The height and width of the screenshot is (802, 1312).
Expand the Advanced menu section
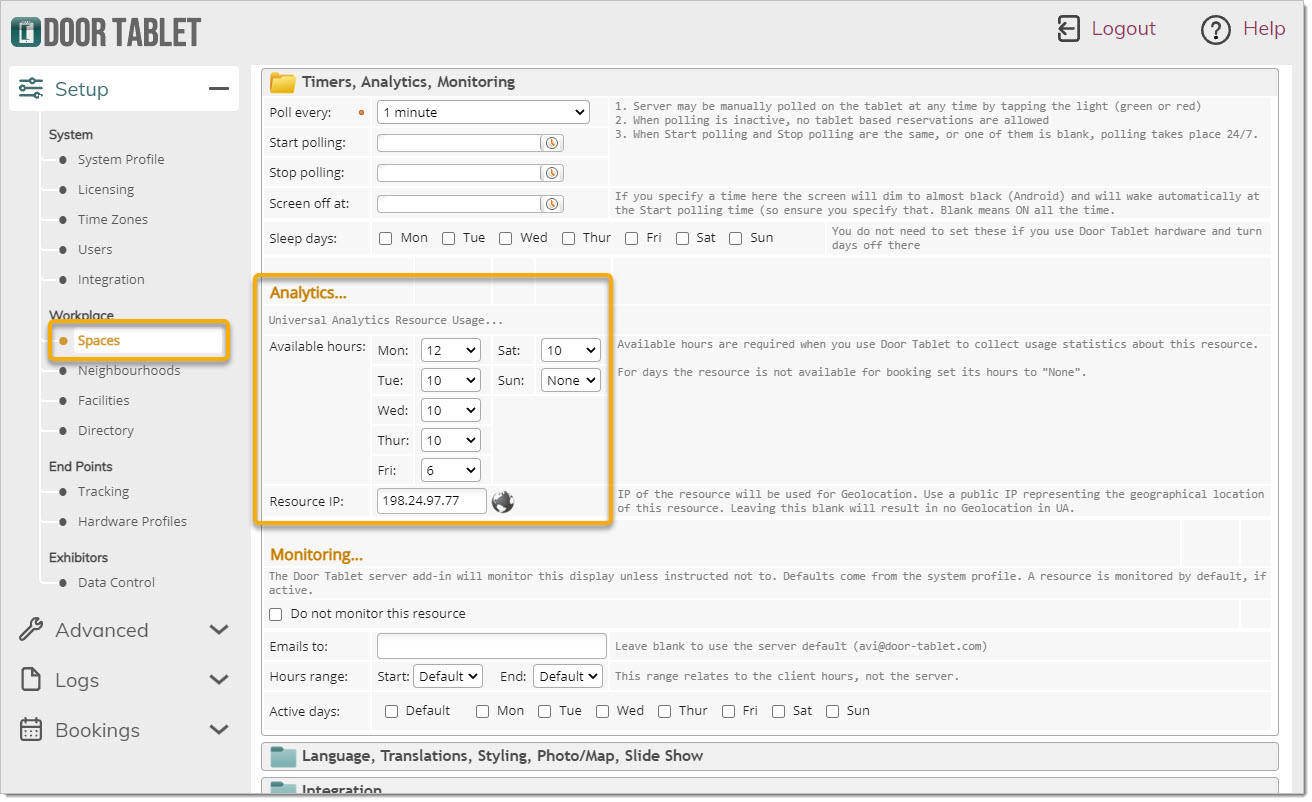pos(219,630)
